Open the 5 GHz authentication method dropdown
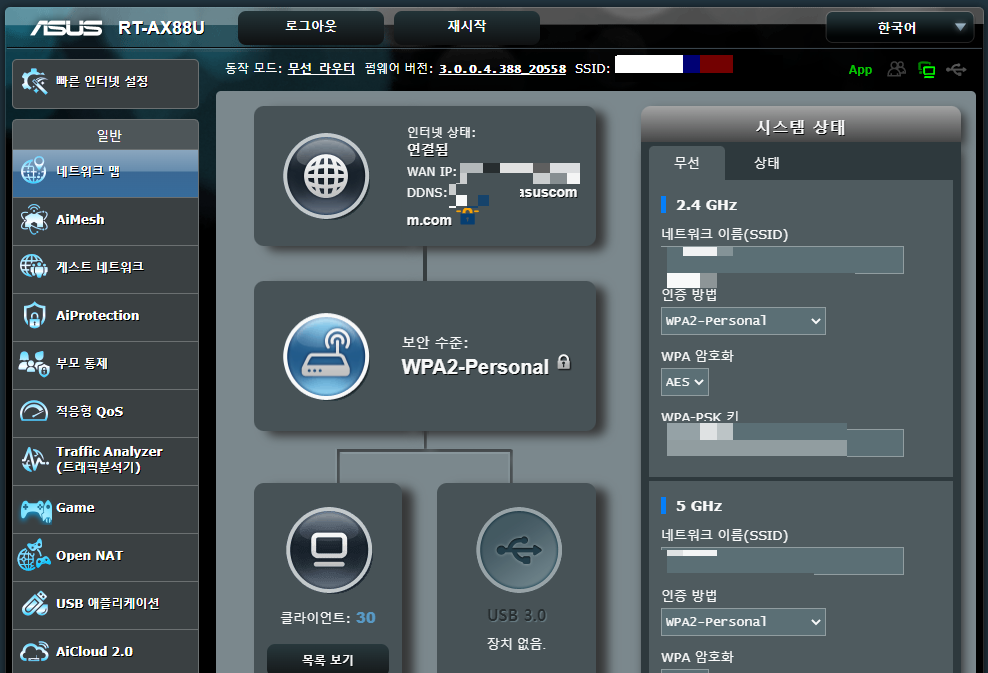The width and height of the screenshot is (988, 673). click(743, 622)
